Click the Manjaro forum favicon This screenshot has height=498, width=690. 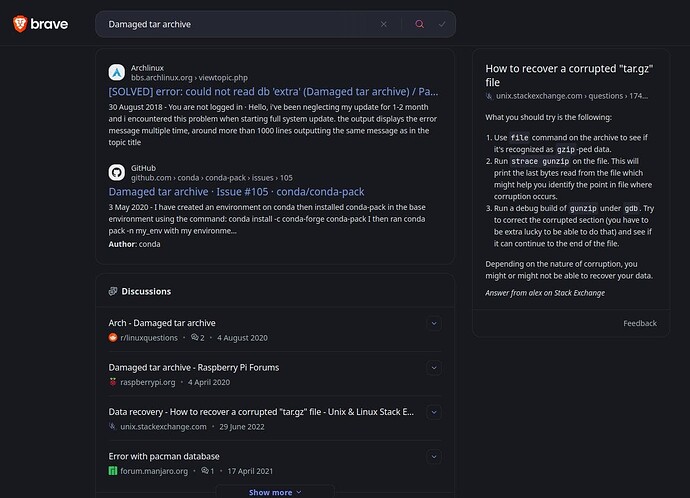click(x=113, y=471)
